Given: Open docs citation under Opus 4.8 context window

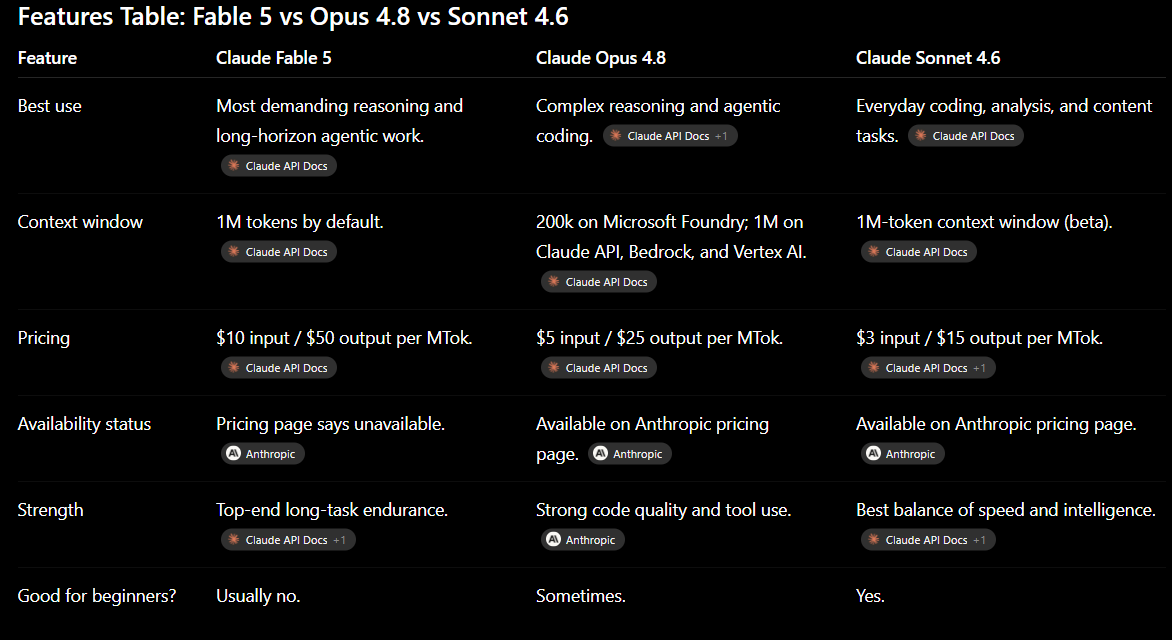Looking at the screenshot, I should (599, 282).
